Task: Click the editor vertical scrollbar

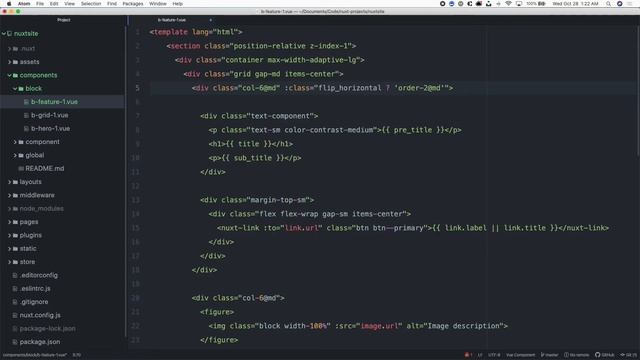Action: pos(638,90)
